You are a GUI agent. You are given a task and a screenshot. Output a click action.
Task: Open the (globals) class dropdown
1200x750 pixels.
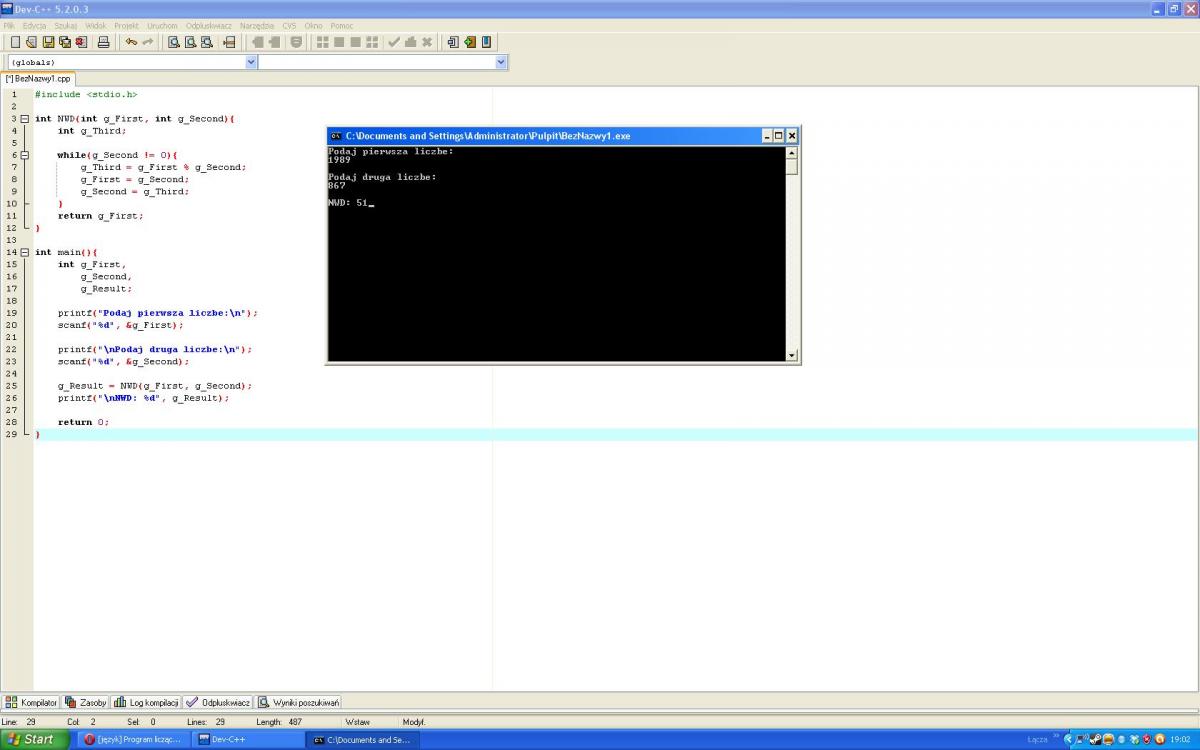[x=251, y=62]
